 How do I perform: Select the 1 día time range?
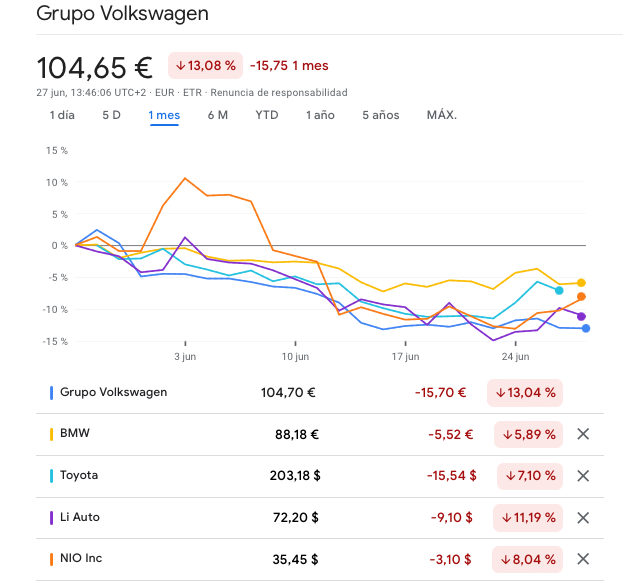click(x=62, y=115)
